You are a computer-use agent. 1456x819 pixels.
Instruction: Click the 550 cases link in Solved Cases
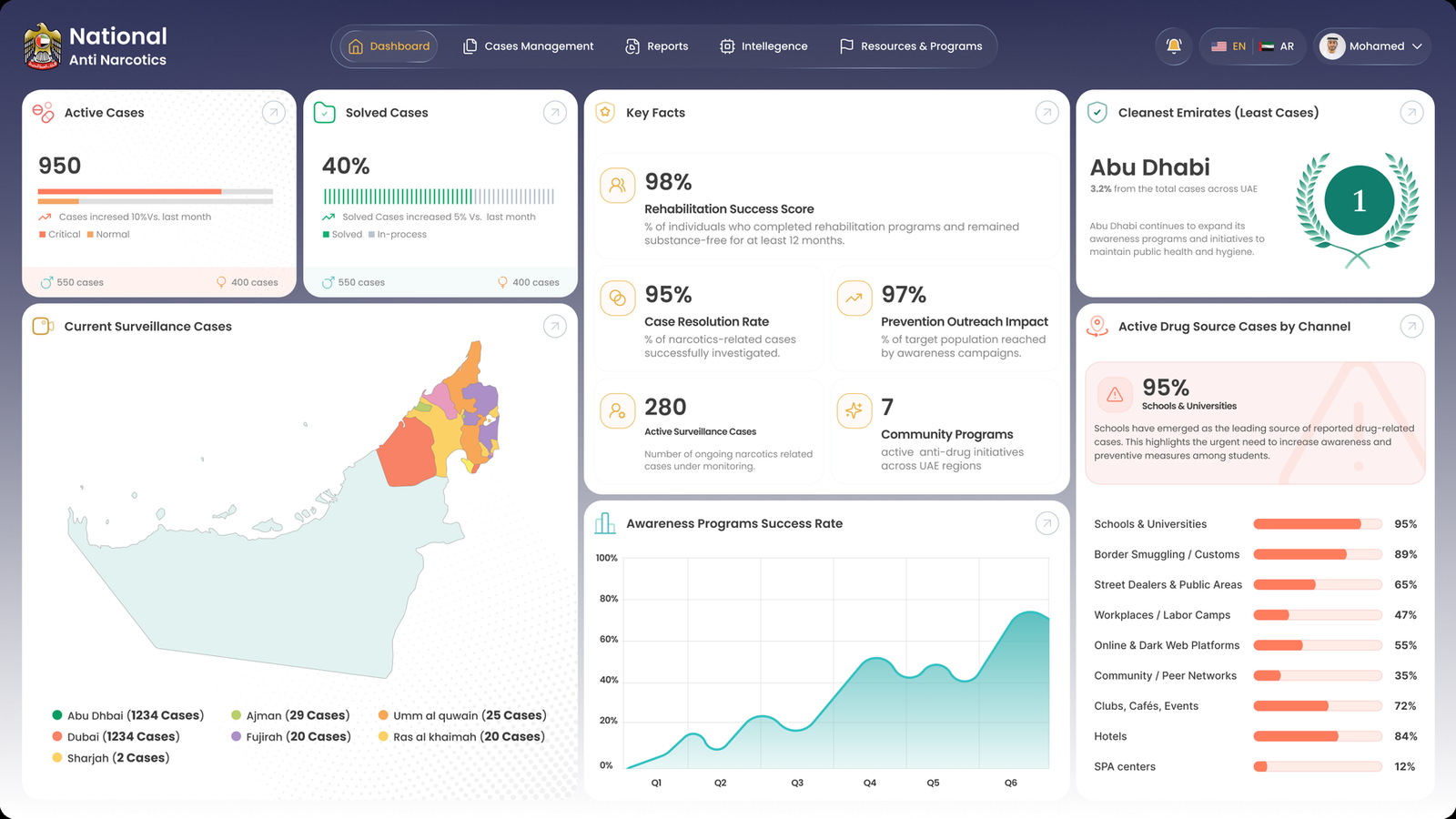(353, 282)
